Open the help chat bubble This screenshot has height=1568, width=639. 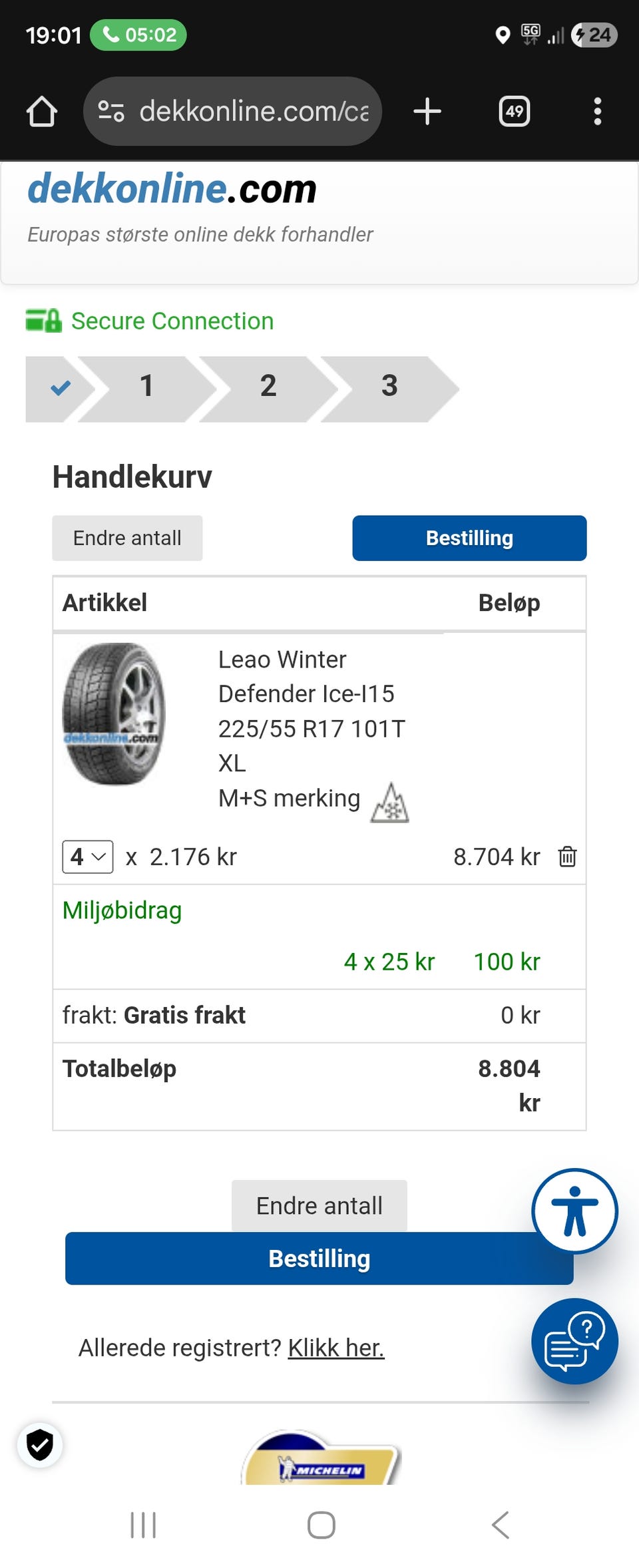tap(574, 1341)
